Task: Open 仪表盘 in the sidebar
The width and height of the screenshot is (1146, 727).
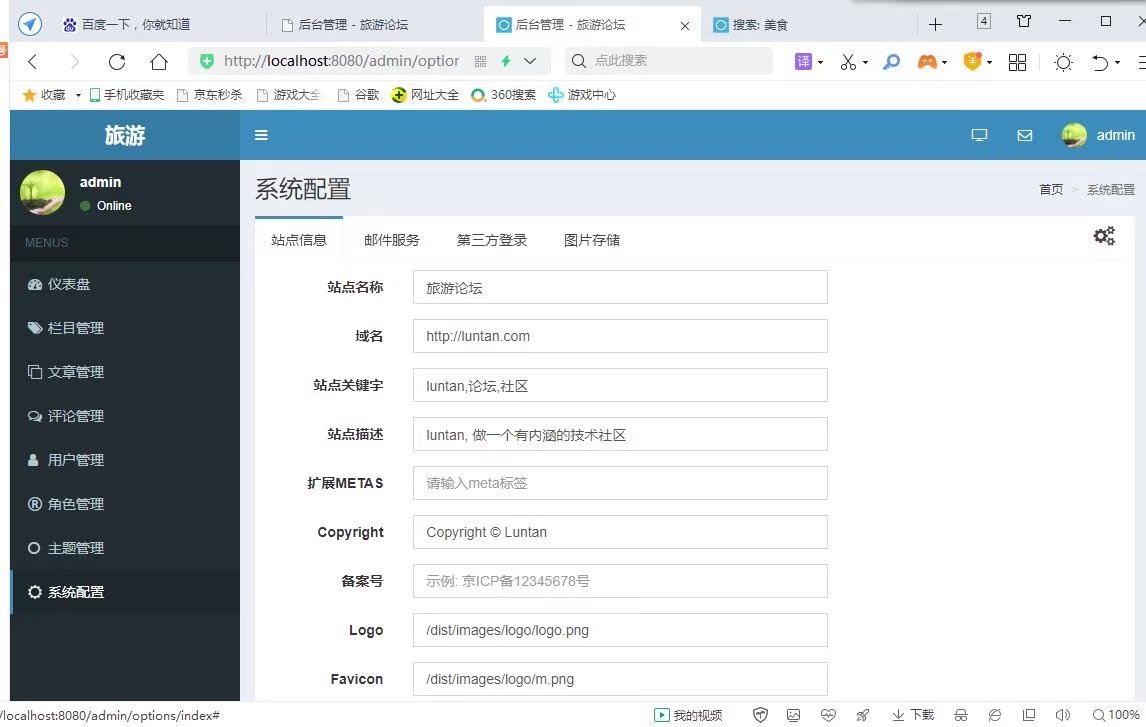Action: [x=125, y=284]
